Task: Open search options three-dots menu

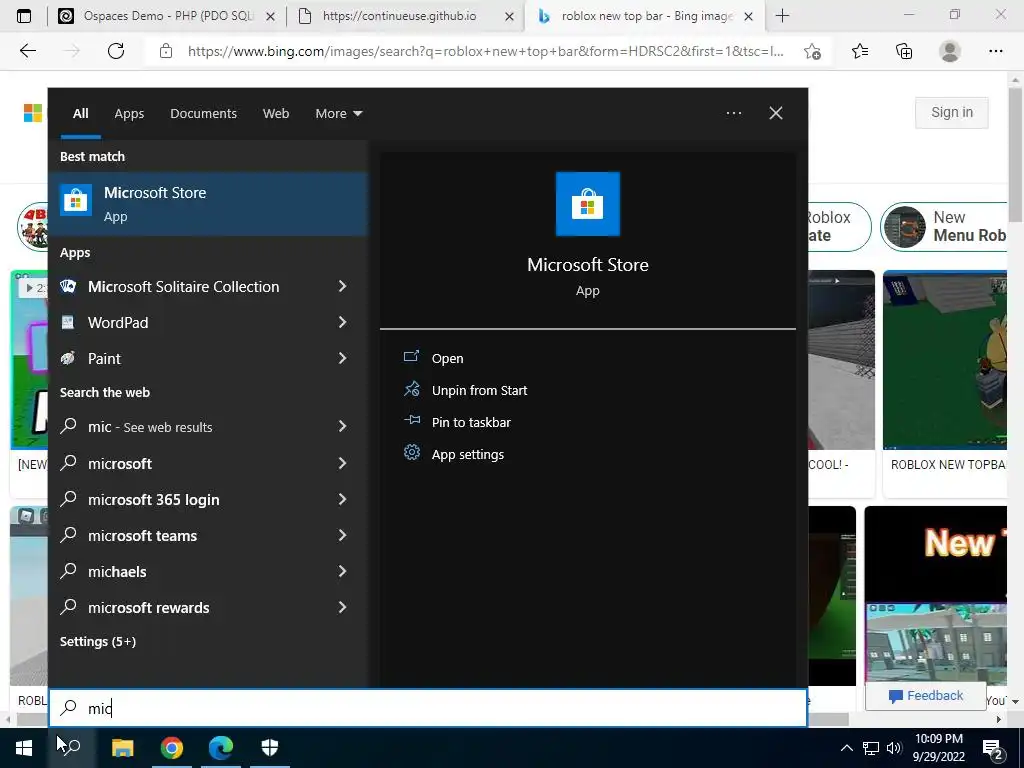Action: [x=734, y=113]
